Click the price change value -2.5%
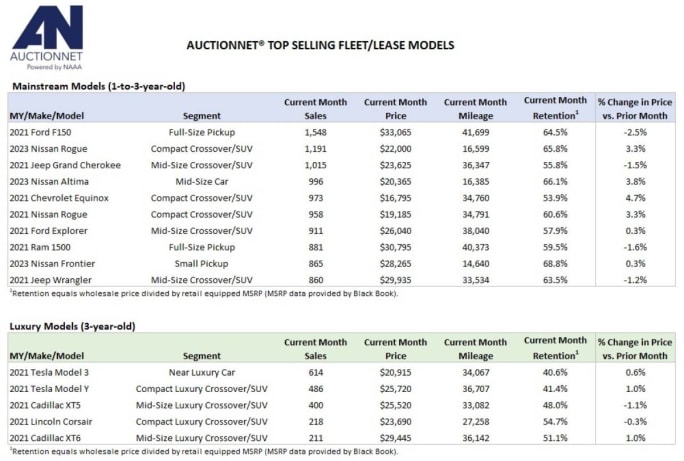 click(635, 132)
